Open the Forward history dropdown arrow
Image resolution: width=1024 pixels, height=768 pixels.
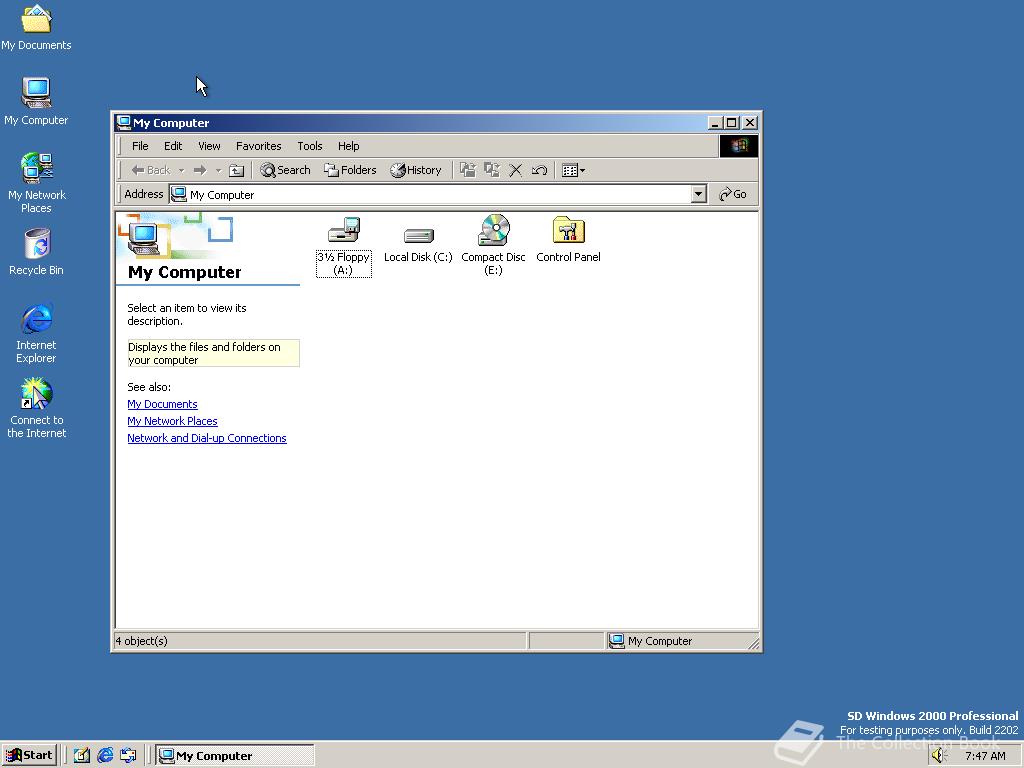click(218, 170)
